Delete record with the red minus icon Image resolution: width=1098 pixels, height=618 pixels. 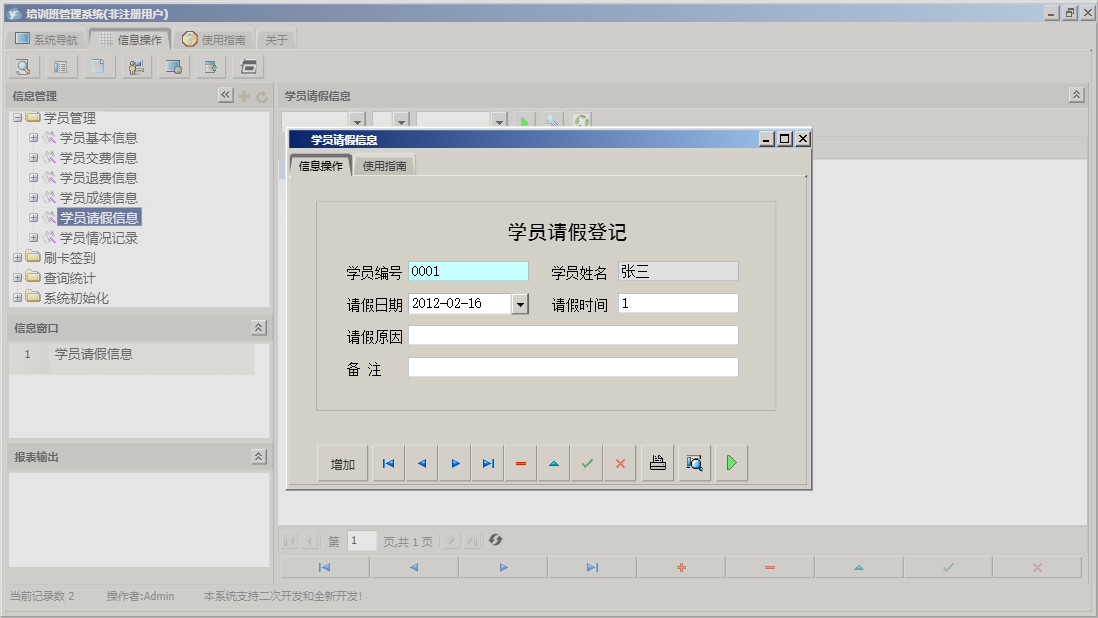pyautogui.click(x=520, y=462)
